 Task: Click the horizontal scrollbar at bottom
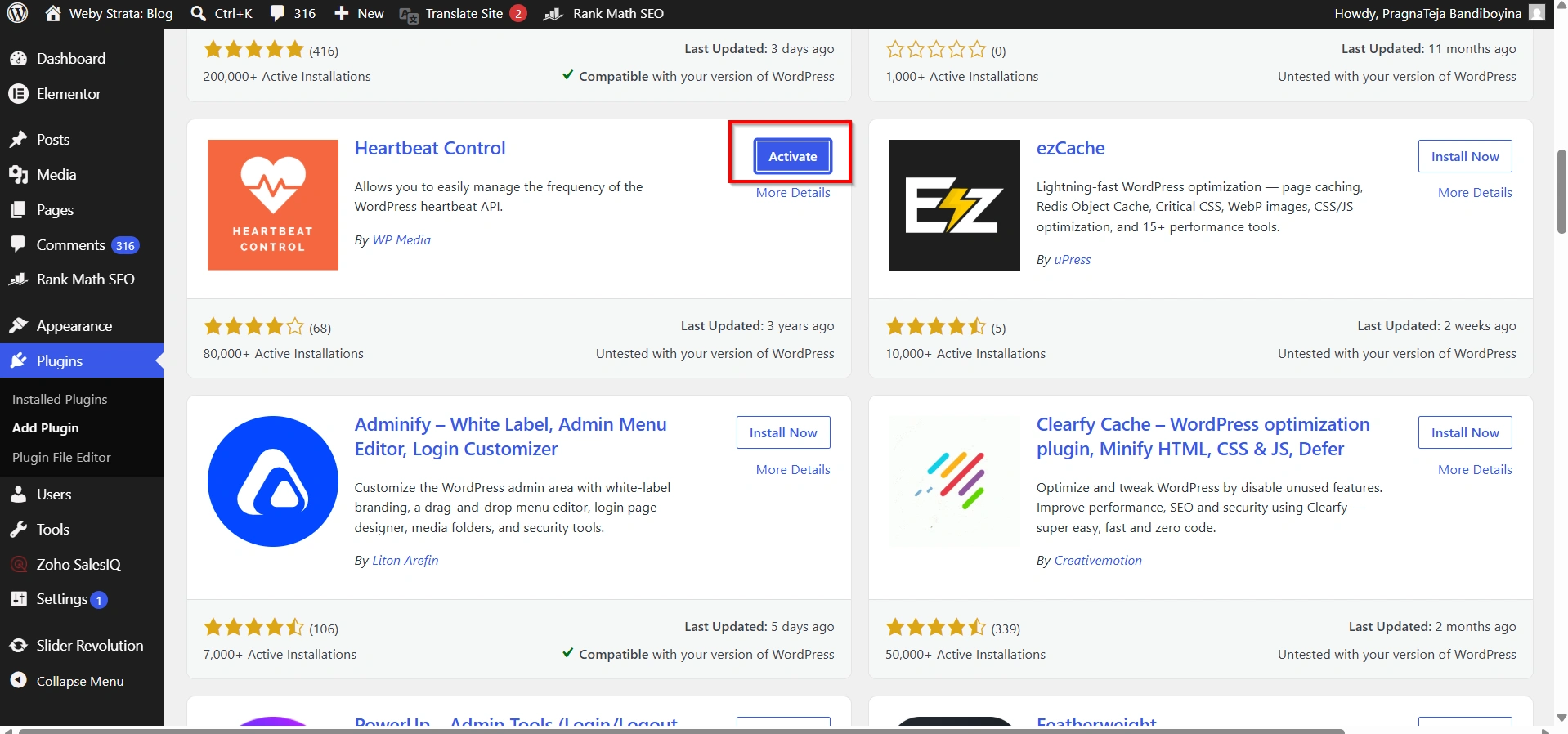point(681,731)
